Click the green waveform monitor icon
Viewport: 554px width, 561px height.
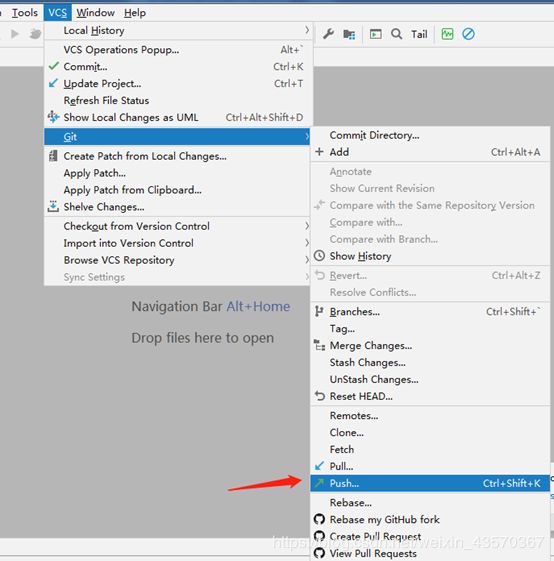pyautogui.click(x=447, y=34)
